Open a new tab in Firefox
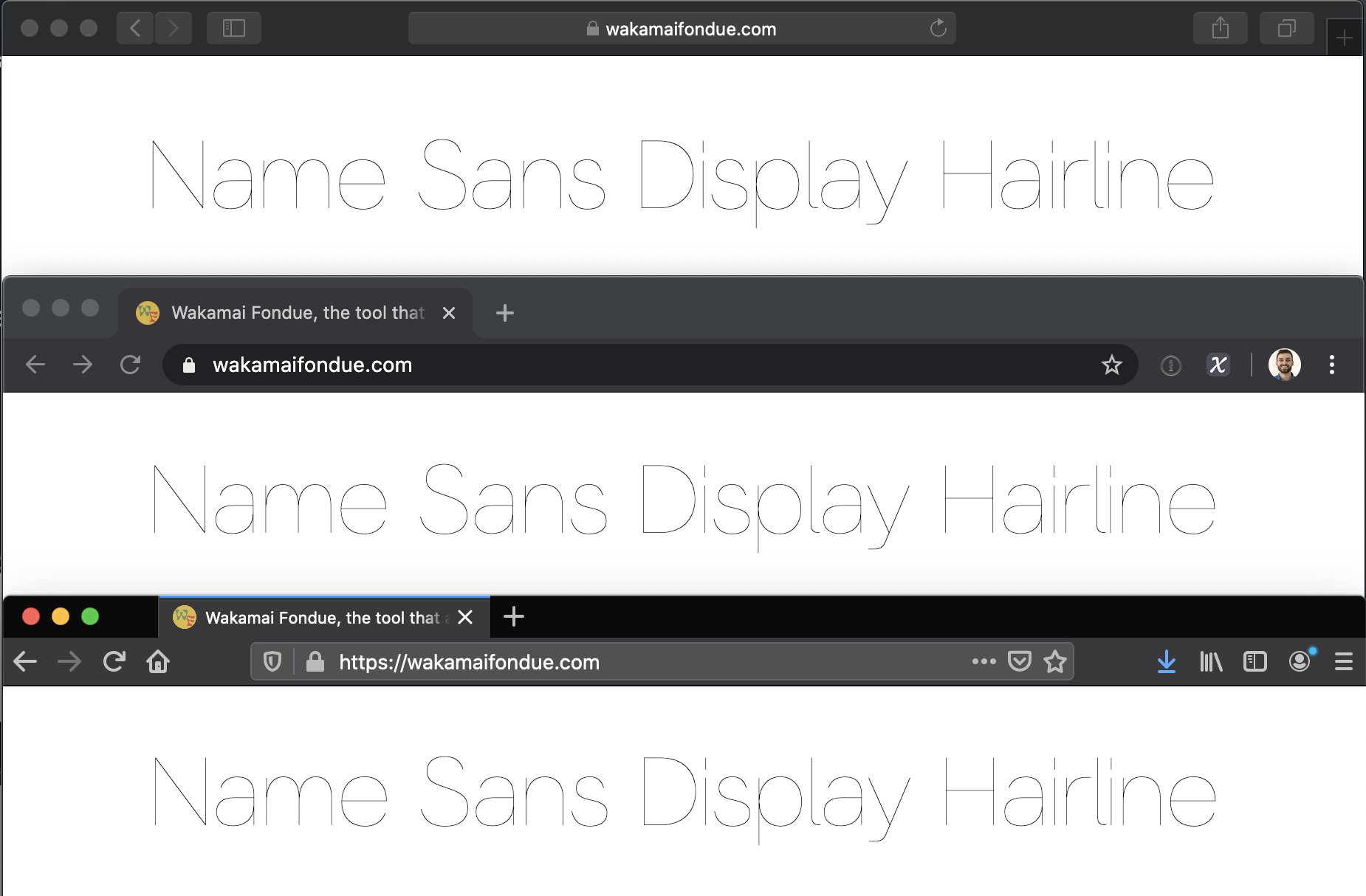Viewport: 1366px width, 896px height. pos(515,617)
